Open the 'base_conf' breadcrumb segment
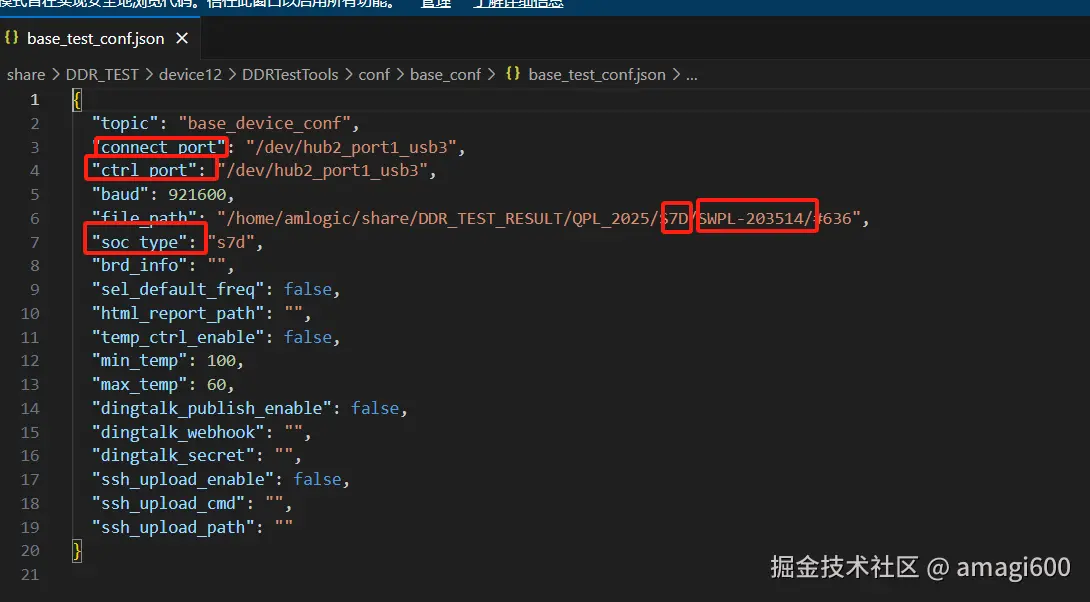 (446, 74)
